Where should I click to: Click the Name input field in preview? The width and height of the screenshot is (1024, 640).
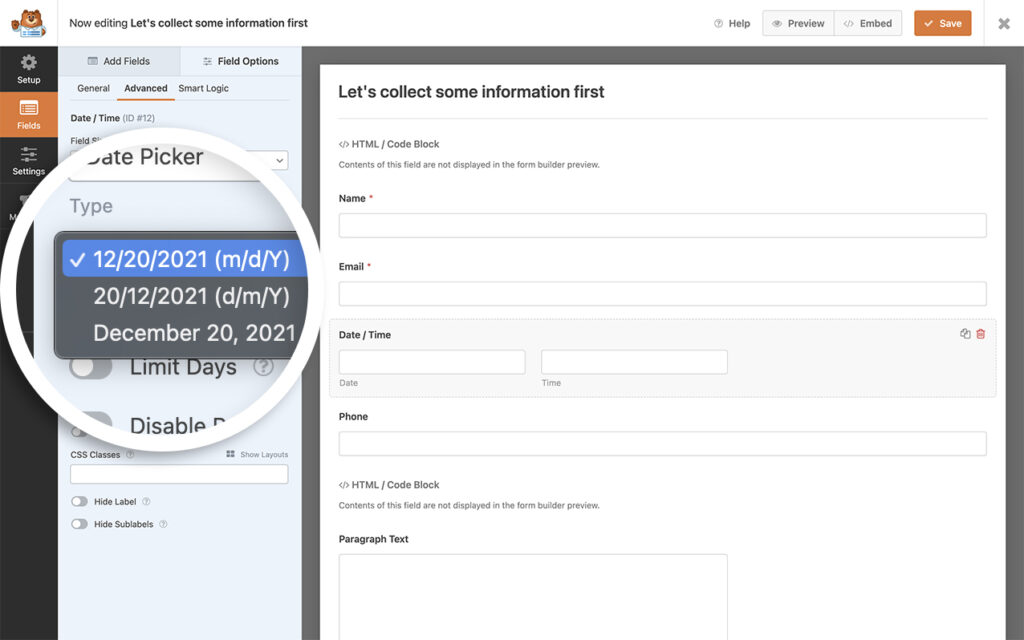click(662, 225)
